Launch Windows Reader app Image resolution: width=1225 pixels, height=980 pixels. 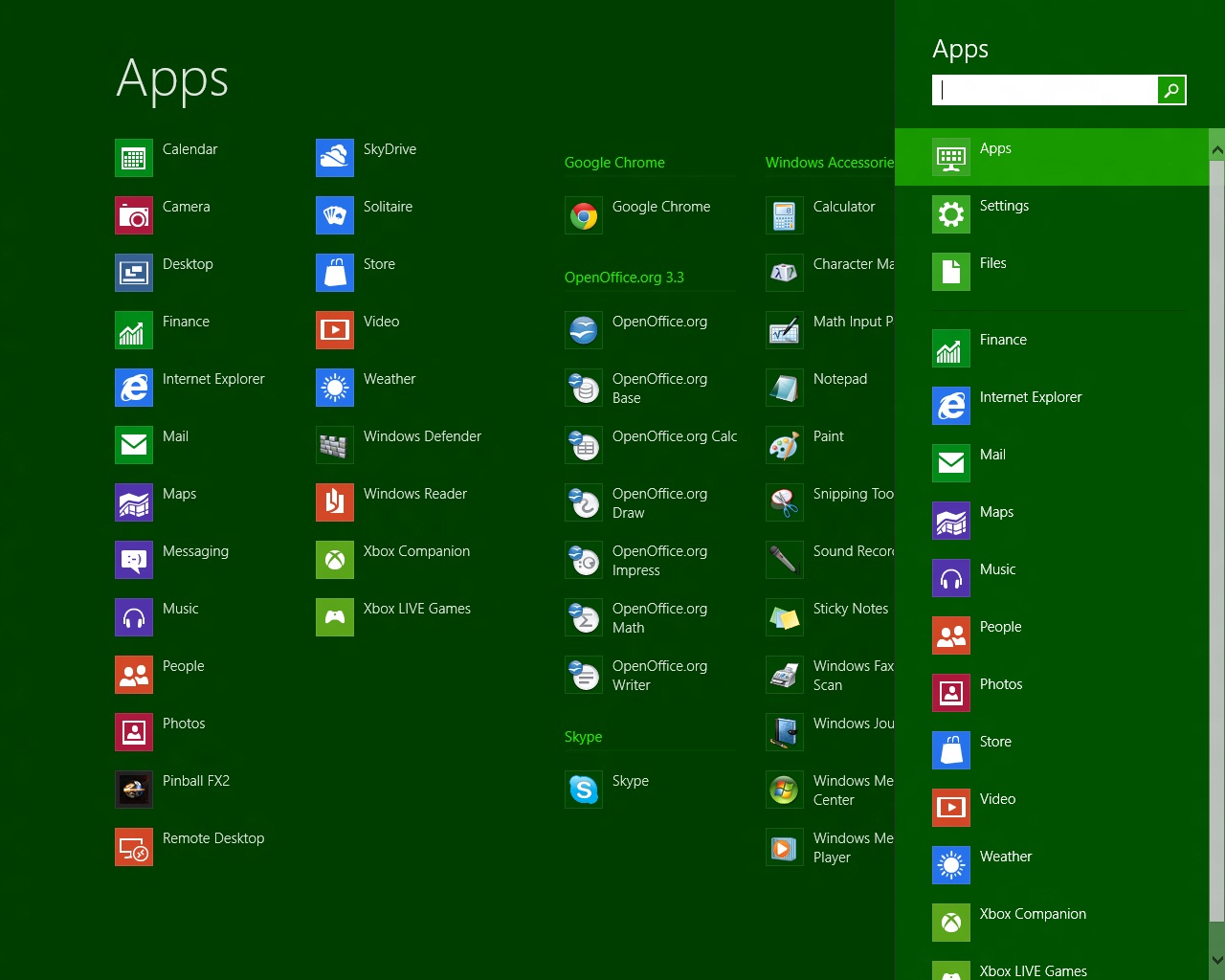[335, 502]
